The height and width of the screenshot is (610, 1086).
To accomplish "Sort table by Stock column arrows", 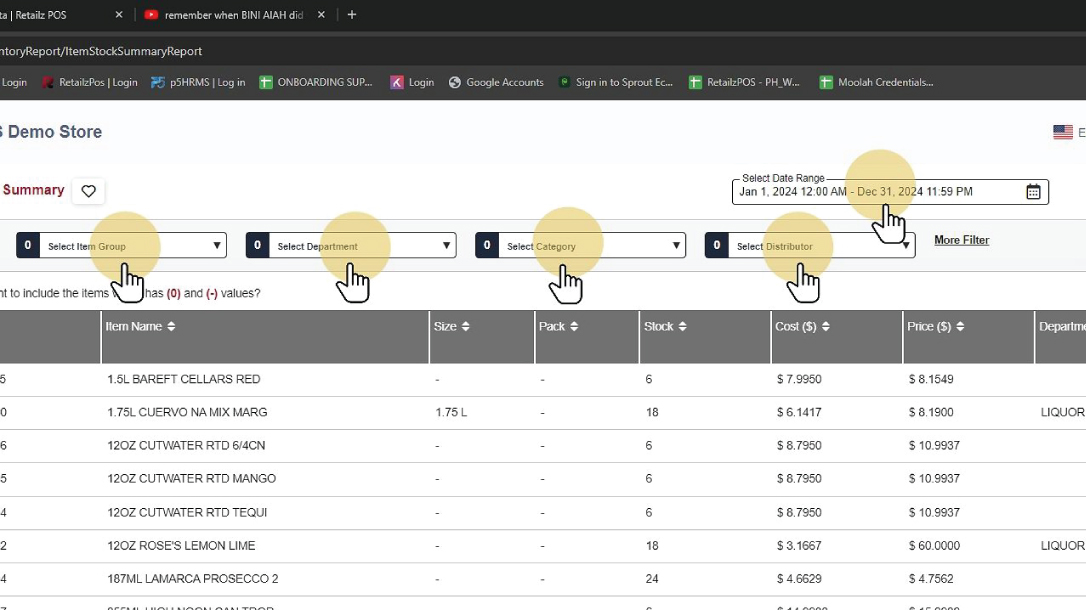I will 682,327.
